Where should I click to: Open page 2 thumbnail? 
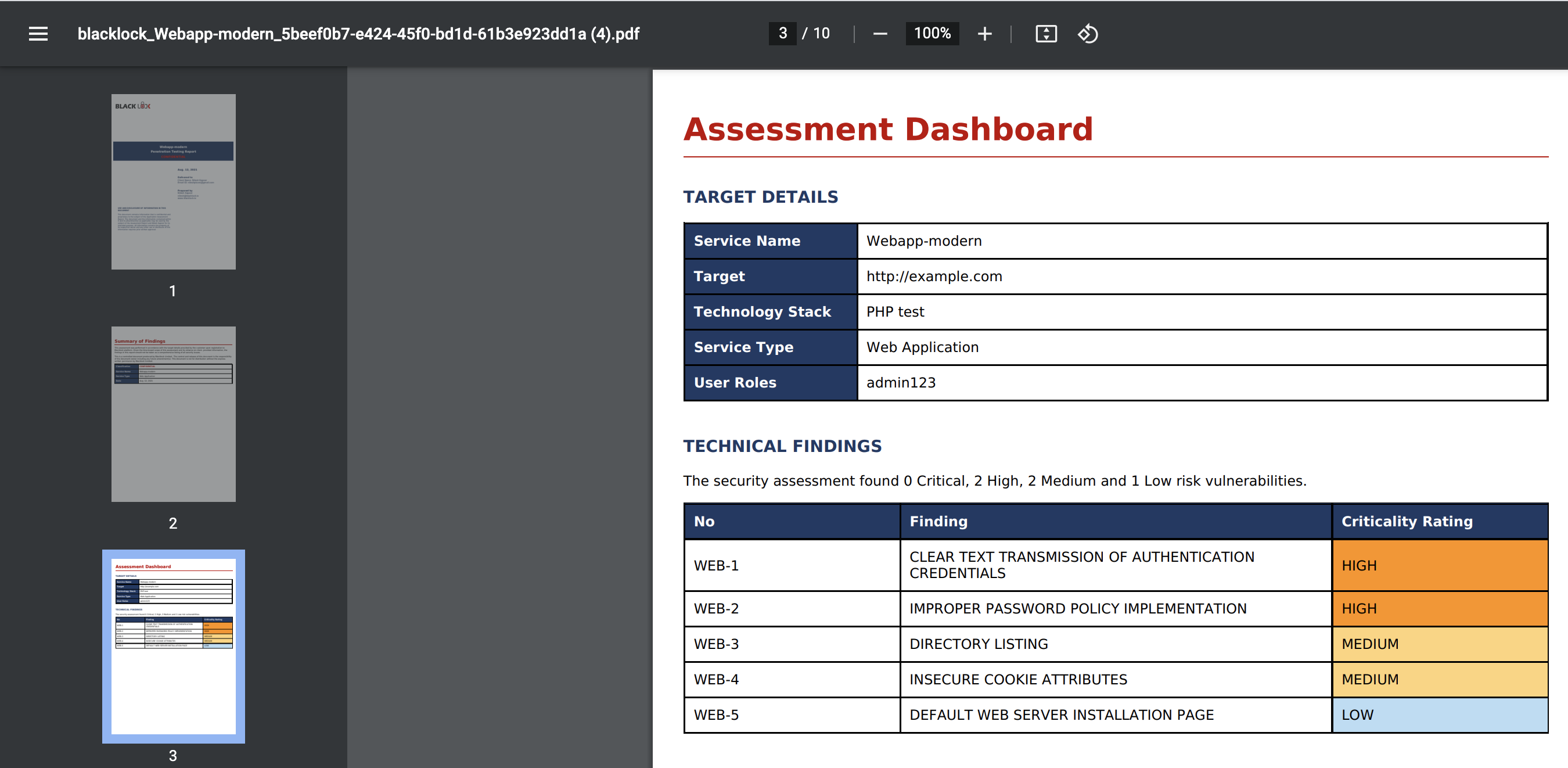coord(173,414)
